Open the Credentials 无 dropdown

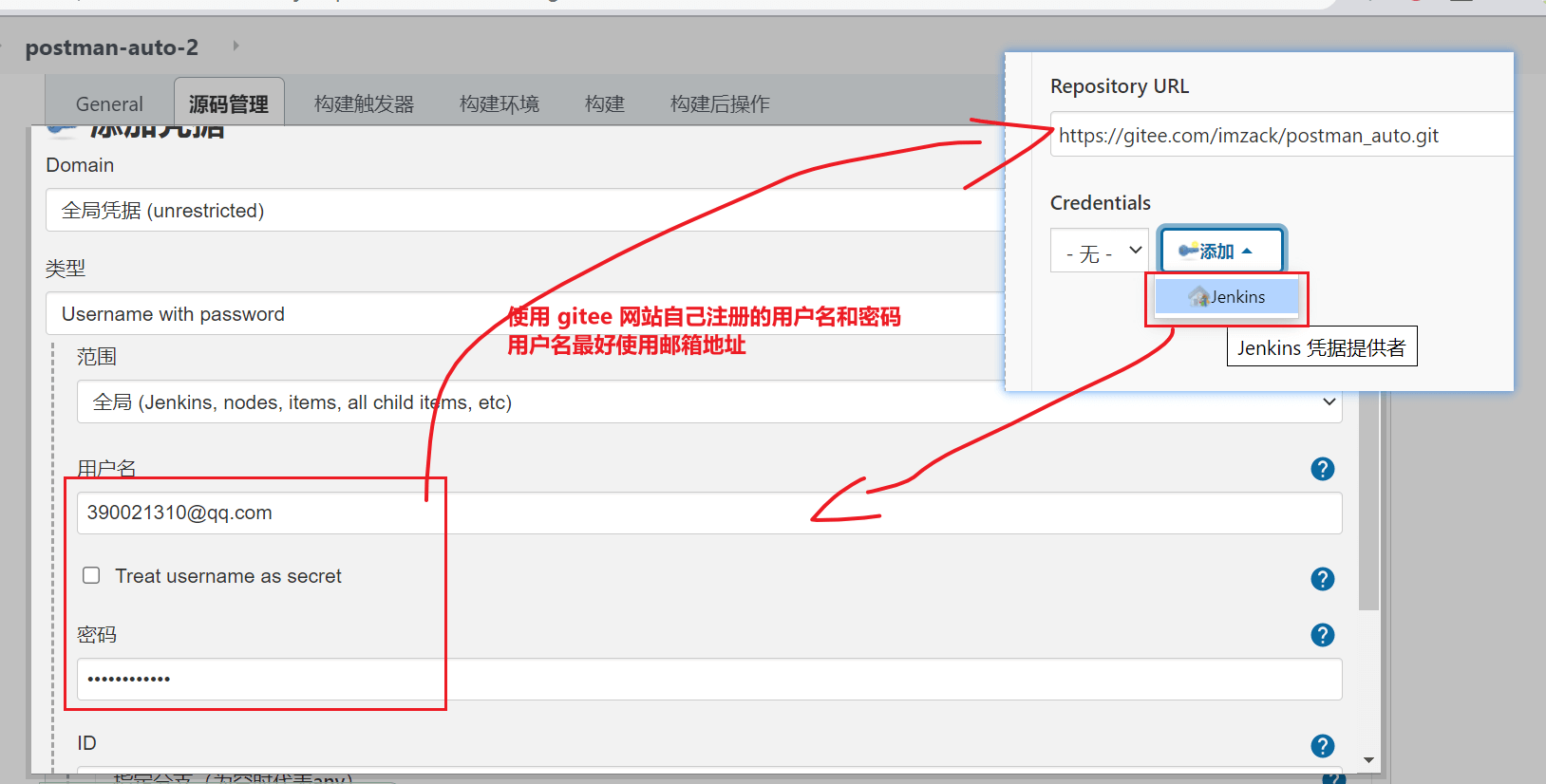1100,251
